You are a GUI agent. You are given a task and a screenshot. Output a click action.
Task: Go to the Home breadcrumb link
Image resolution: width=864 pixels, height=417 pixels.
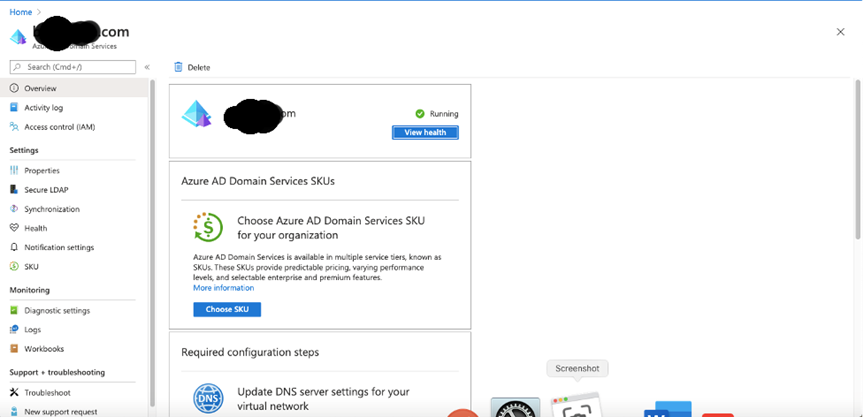[x=20, y=12]
